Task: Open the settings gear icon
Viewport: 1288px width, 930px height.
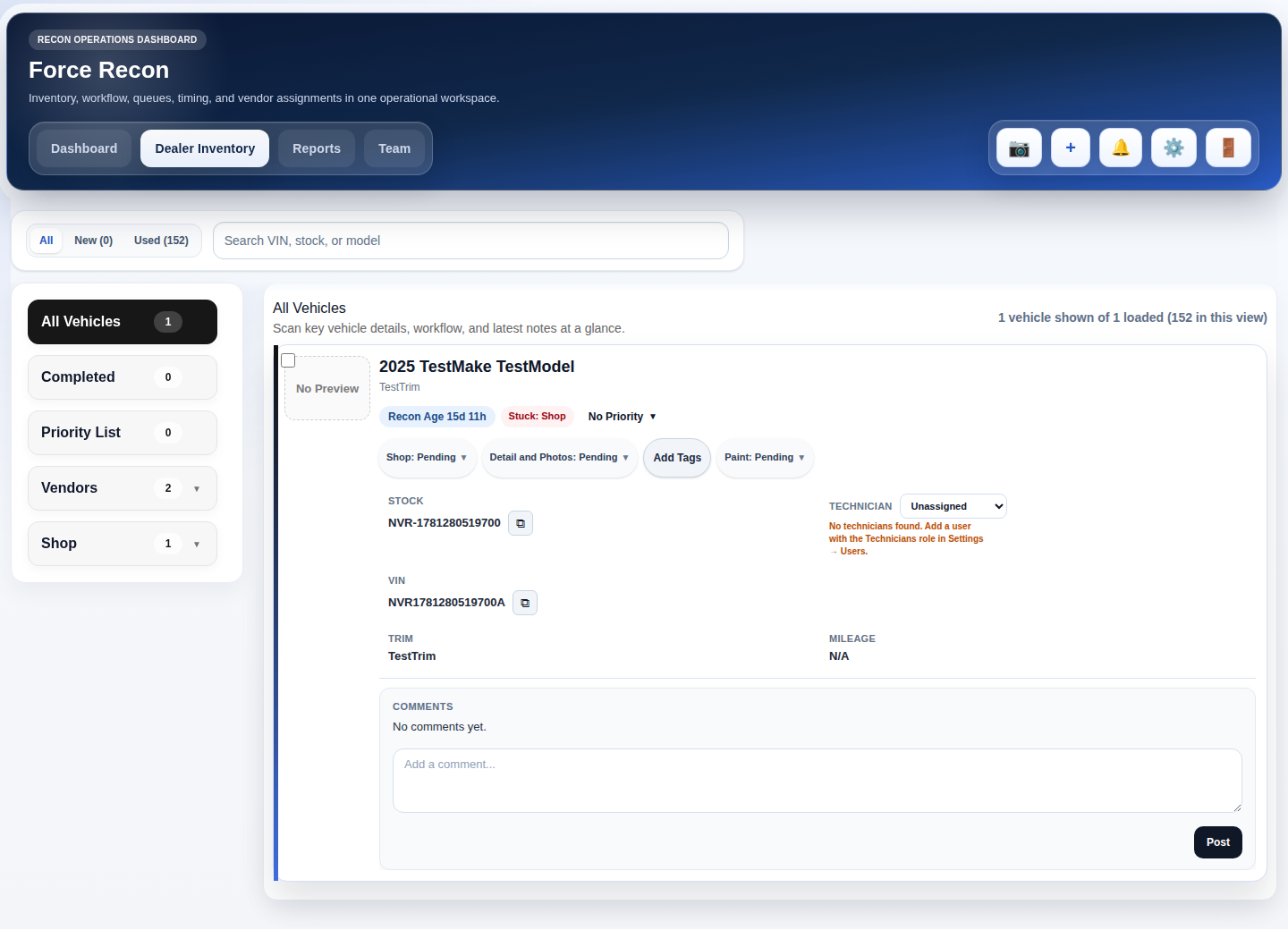Action: (x=1174, y=148)
